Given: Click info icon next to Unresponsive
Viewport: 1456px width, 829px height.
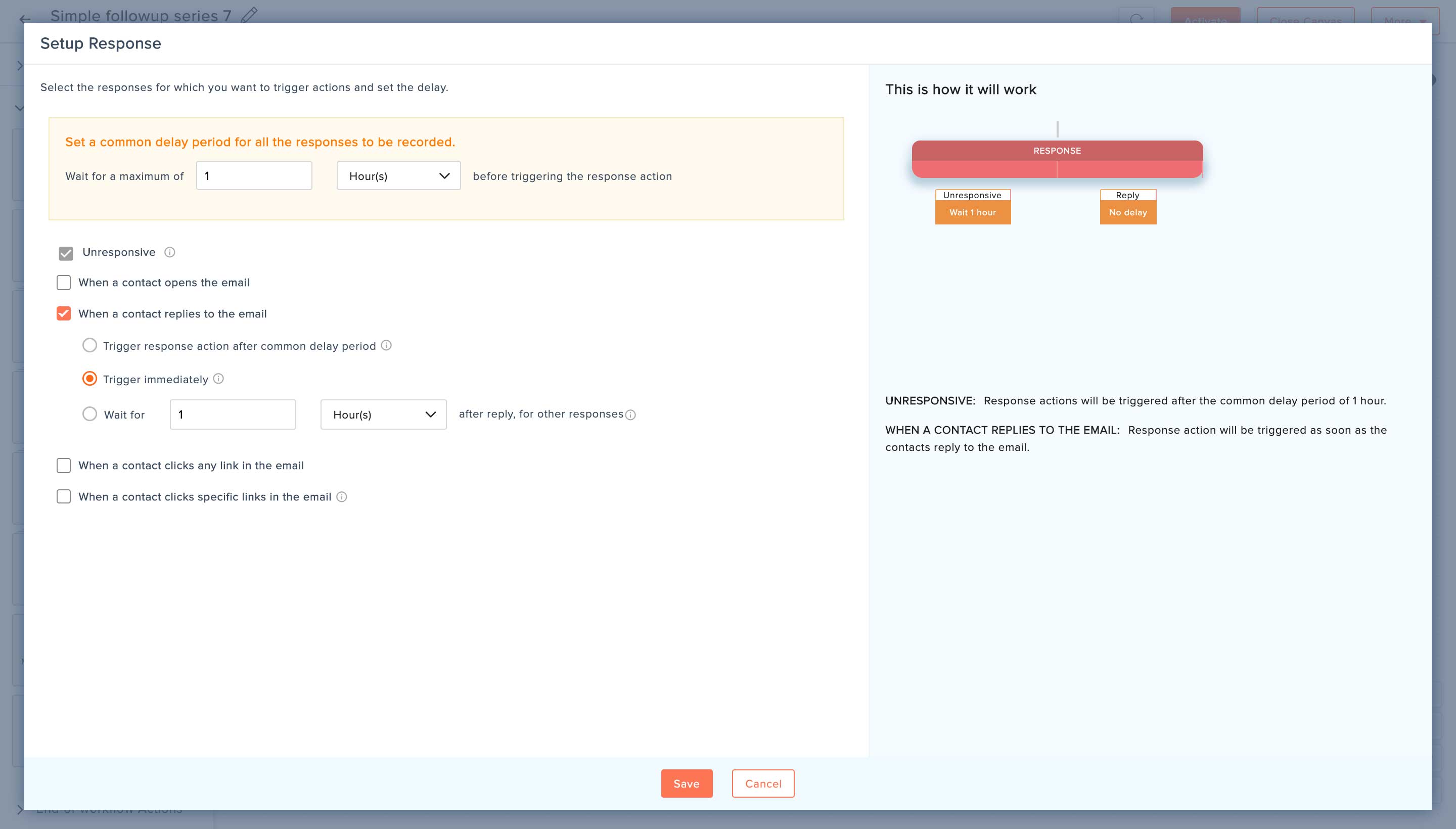Looking at the screenshot, I should coord(170,252).
